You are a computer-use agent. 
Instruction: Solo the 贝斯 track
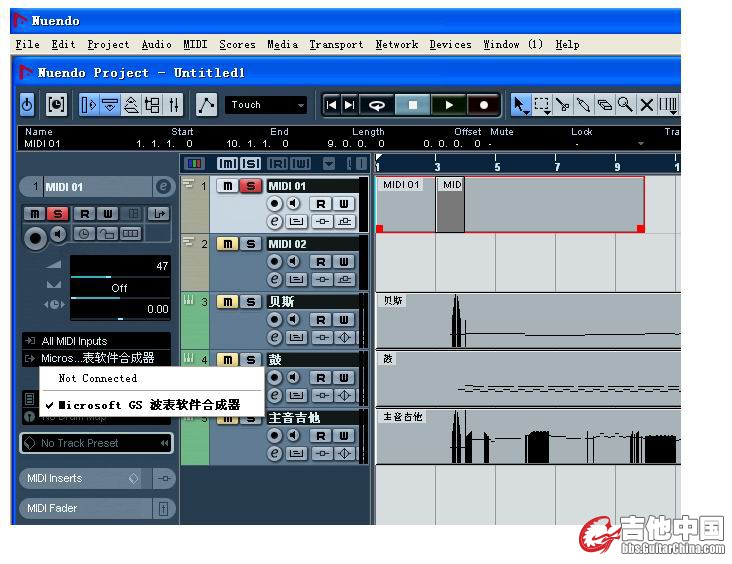tap(251, 302)
